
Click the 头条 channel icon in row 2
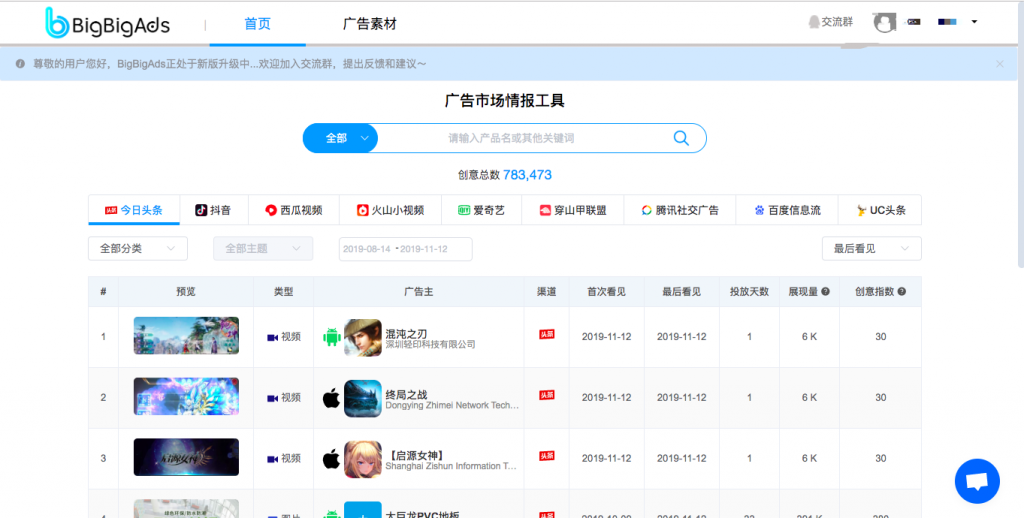pyautogui.click(x=547, y=395)
